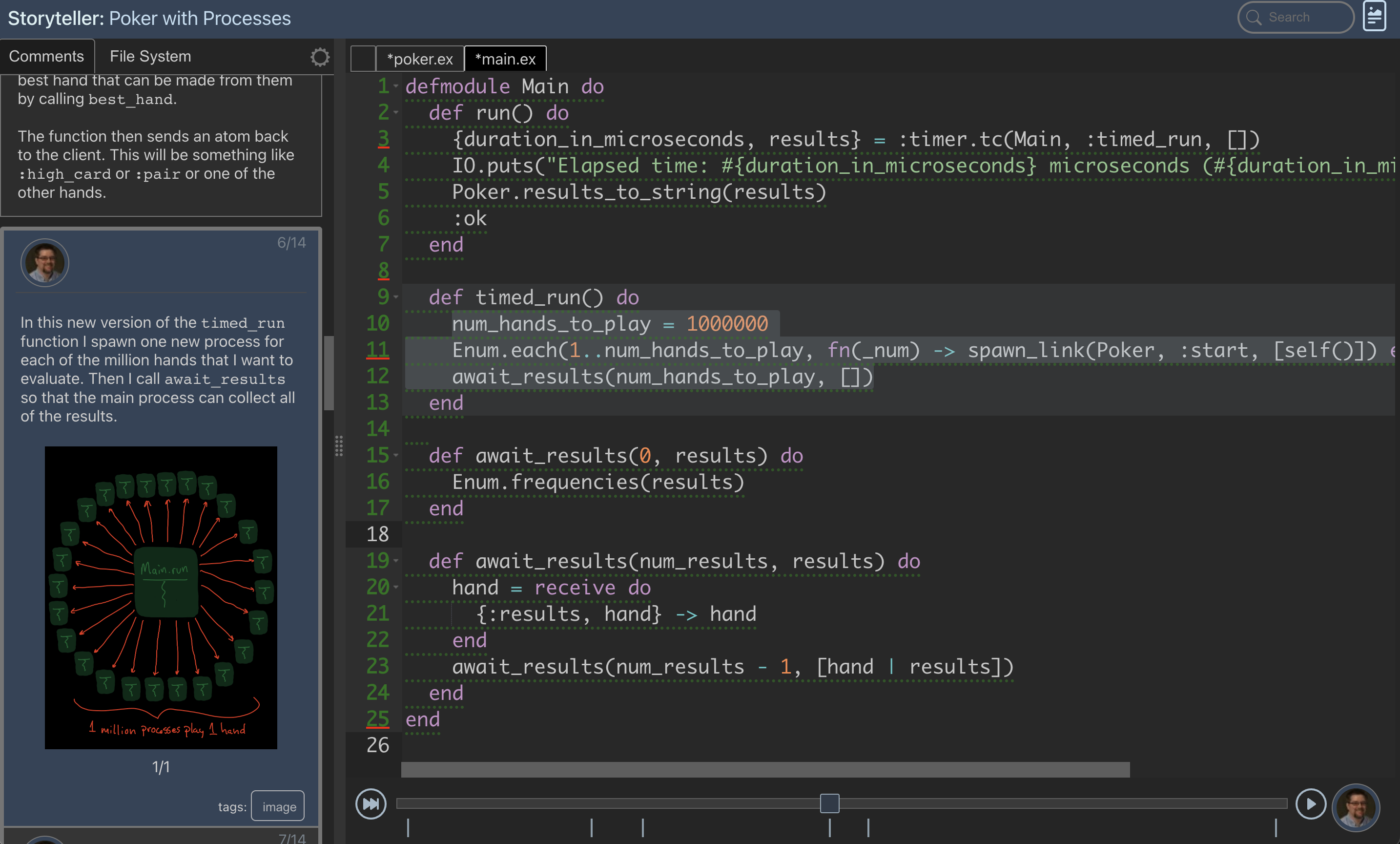Click in the Search input field

point(1296,17)
